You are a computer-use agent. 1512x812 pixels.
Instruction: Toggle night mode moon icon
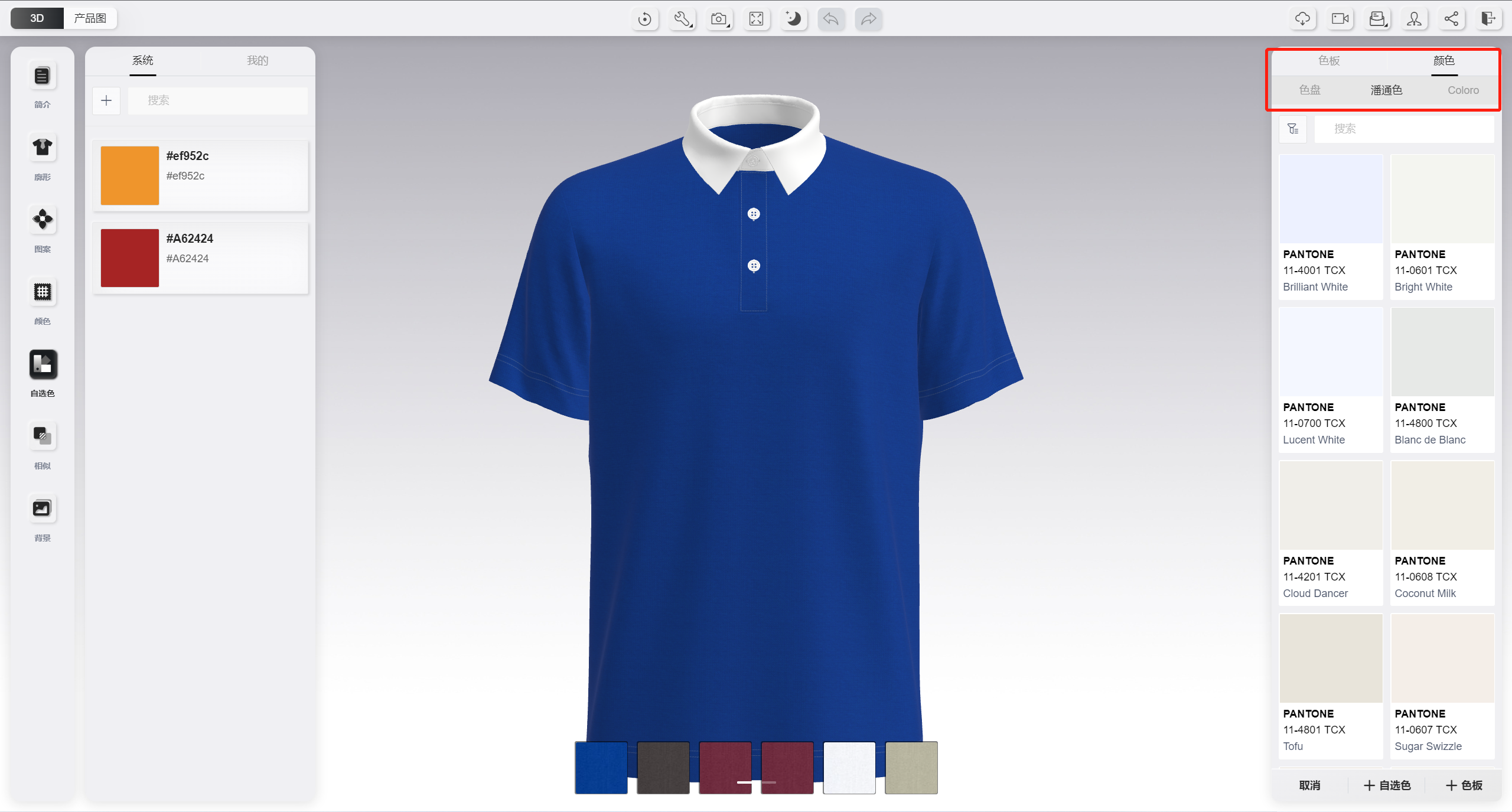point(793,19)
